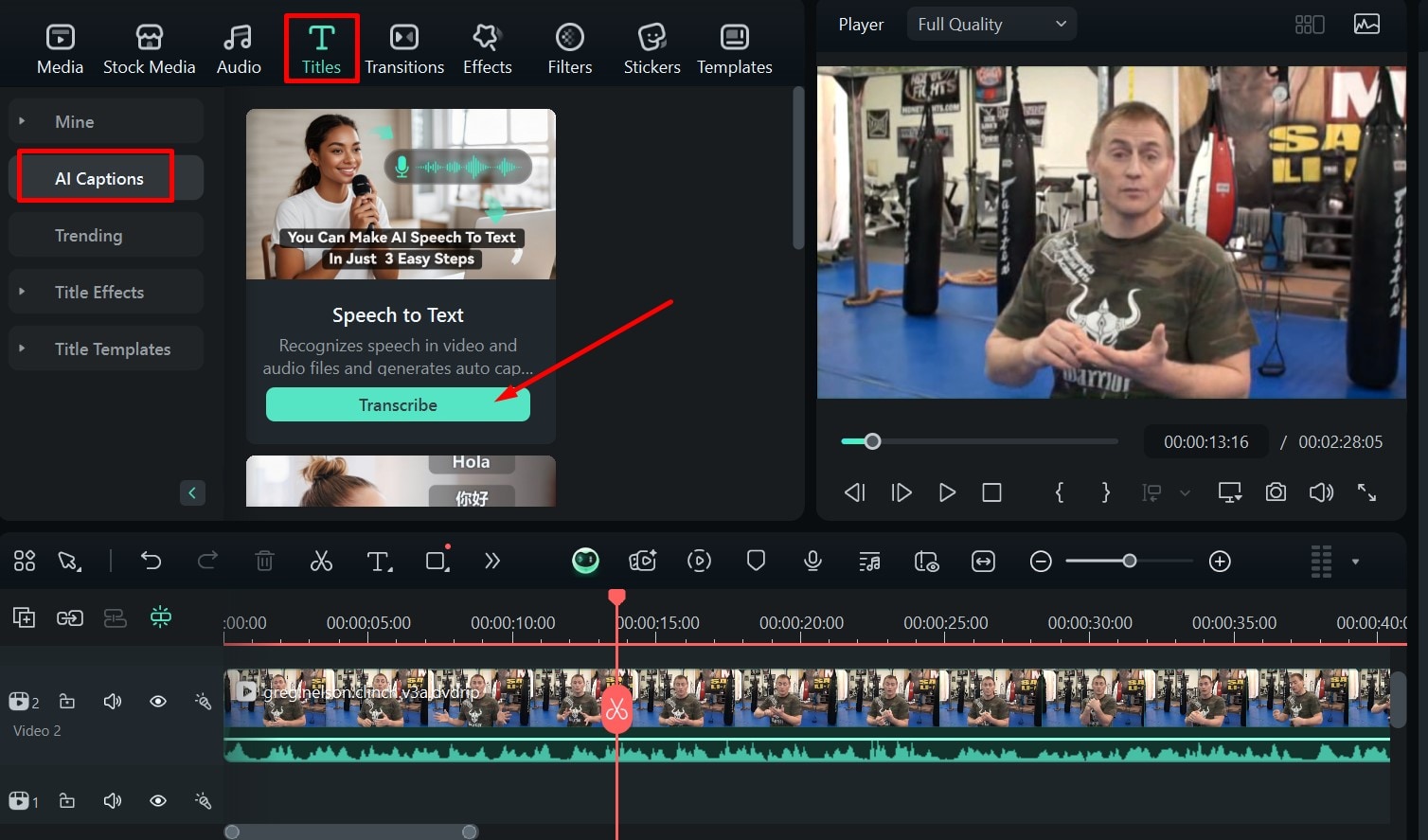Click the delete trash icon

(264, 562)
